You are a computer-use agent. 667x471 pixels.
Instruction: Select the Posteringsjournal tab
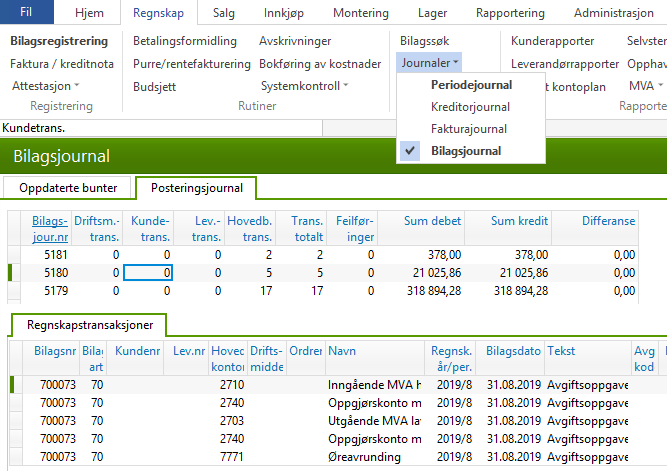[197, 188]
